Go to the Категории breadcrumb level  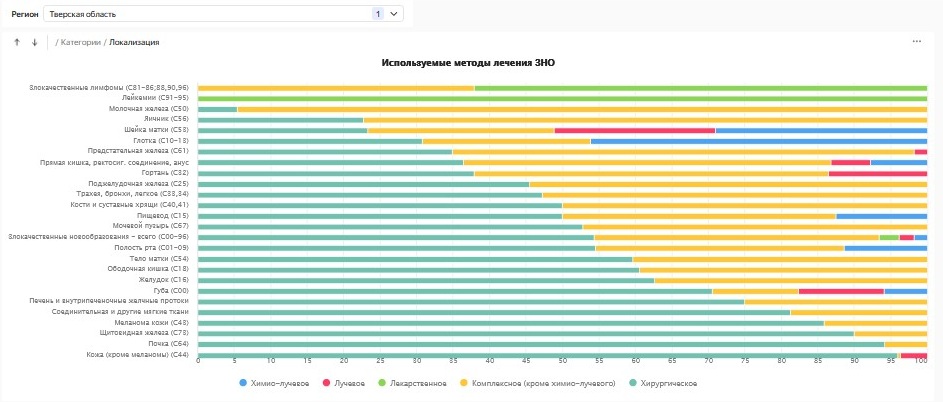click(81, 42)
